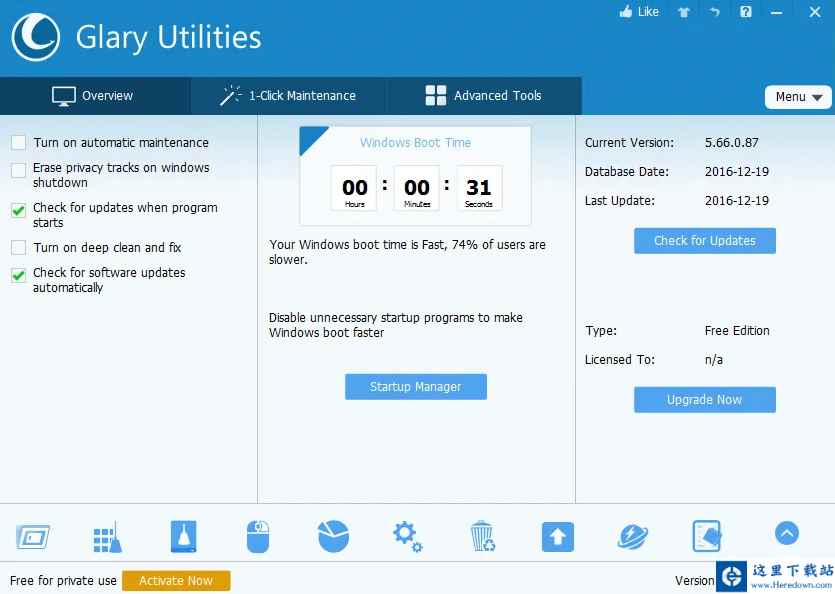Open the context menu manager mouse icon
The image size is (835, 594).
pyautogui.click(x=258, y=537)
